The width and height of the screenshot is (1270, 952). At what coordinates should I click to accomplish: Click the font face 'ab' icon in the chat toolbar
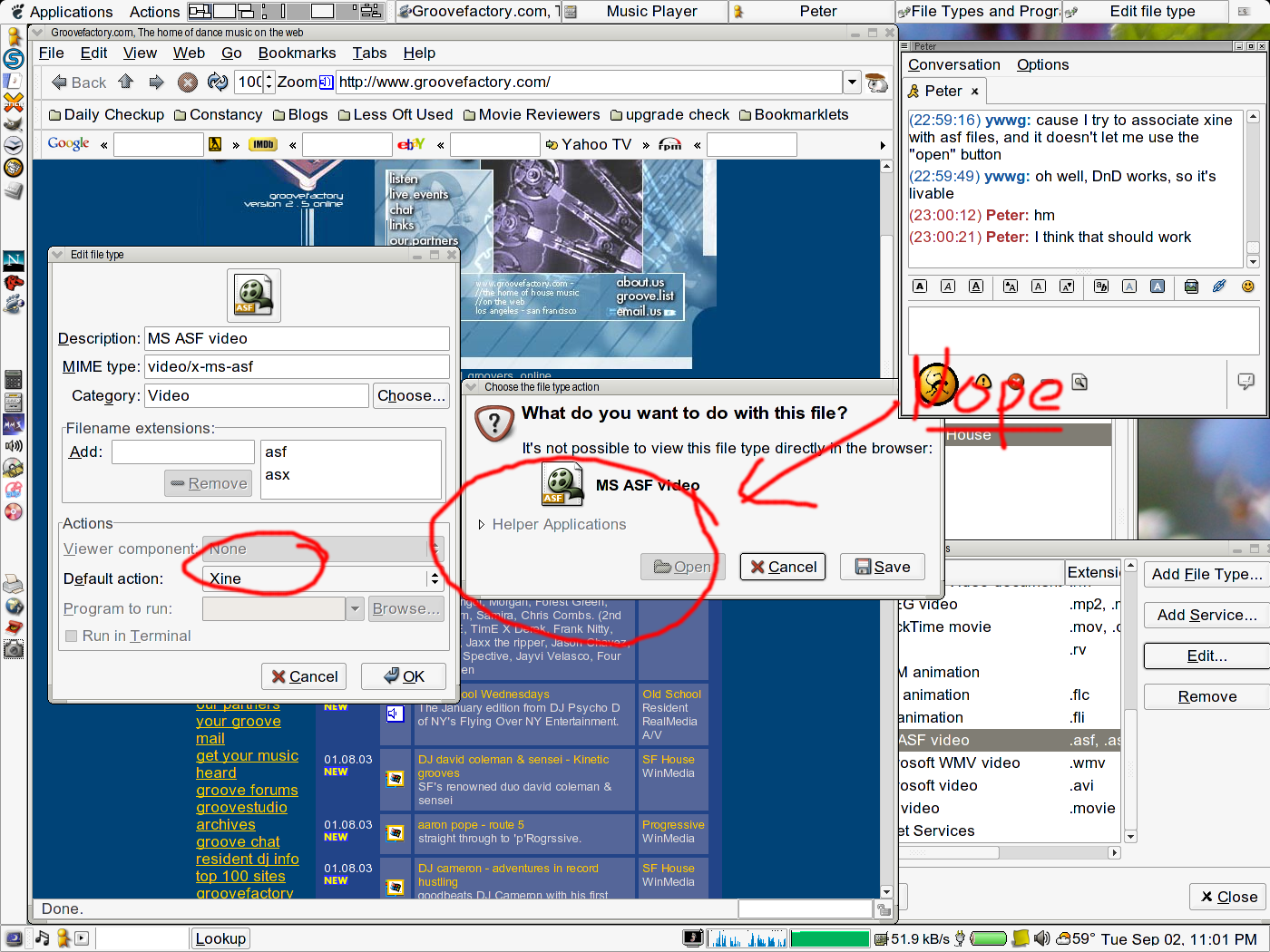1101,287
